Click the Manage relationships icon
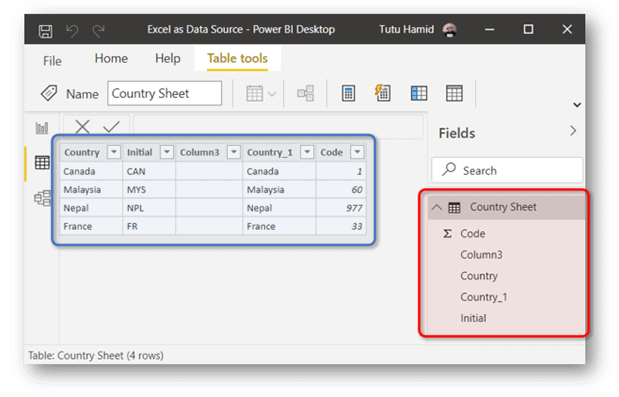The image size is (619, 397). coord(306,94)
